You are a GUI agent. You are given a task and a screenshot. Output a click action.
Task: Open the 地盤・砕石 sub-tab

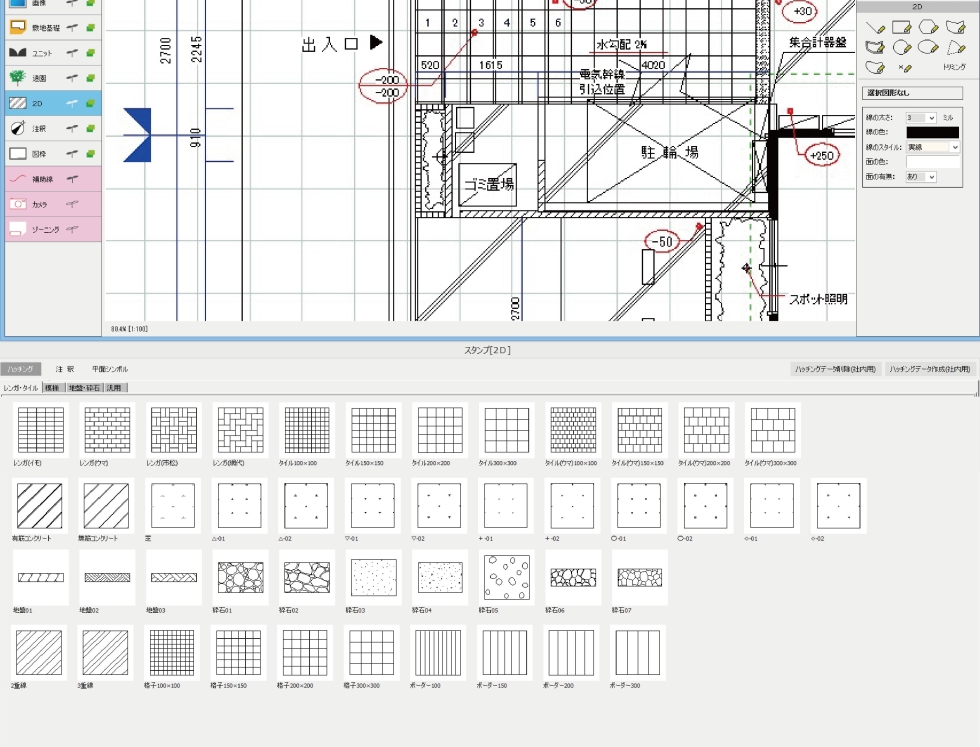[x=84, y=387]
